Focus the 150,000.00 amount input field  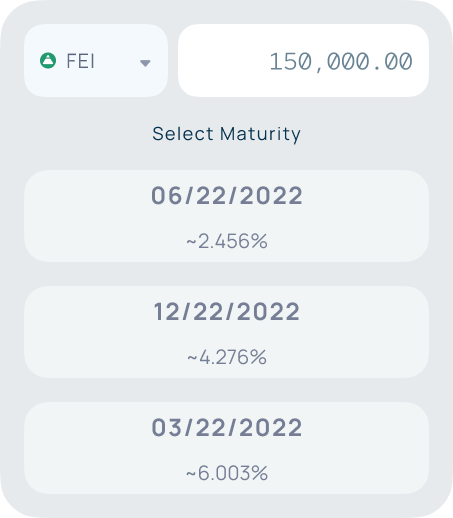303,61
